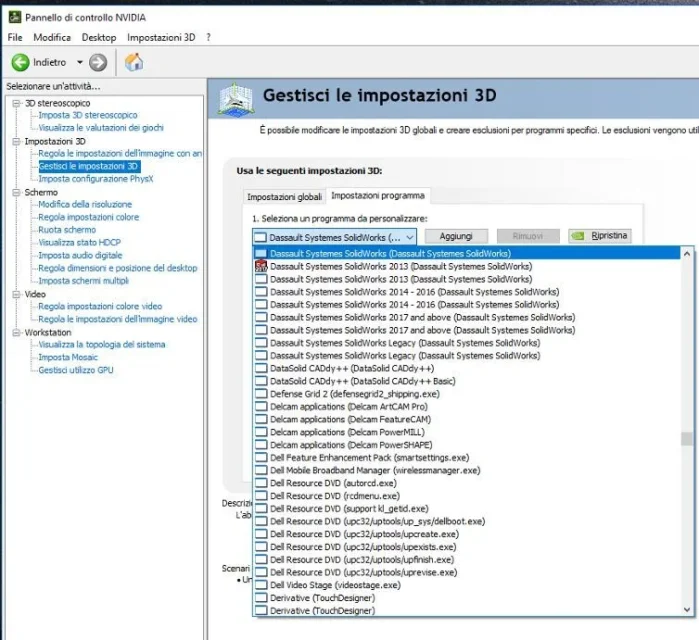This screenshot has height=640, width=699.
Task: Open the Indietro history dropdown arrow
Action: [80, 62]
